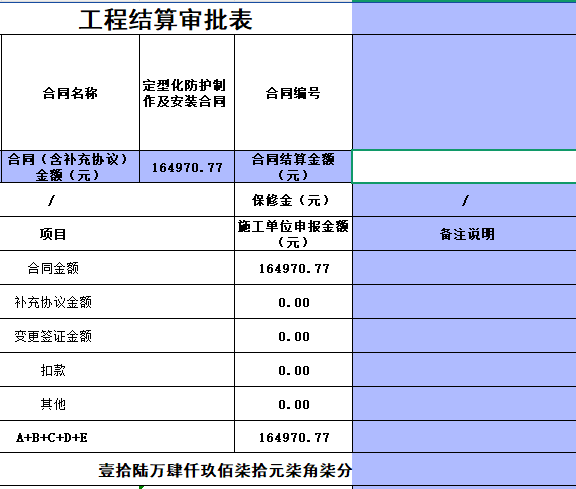
Task: Click the title 工程结算审批表
Action: click(166, 20)
